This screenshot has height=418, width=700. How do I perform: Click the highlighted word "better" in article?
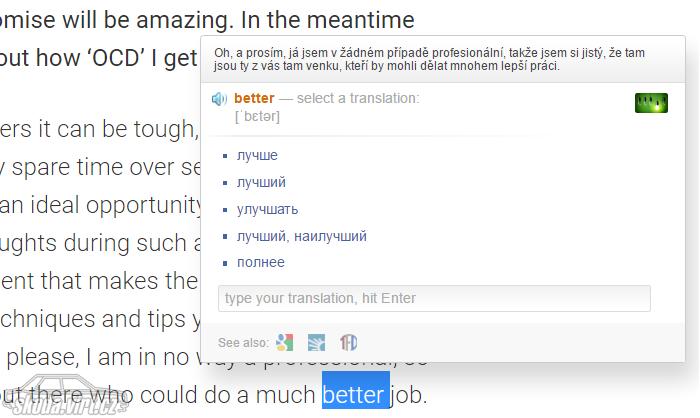356,395
